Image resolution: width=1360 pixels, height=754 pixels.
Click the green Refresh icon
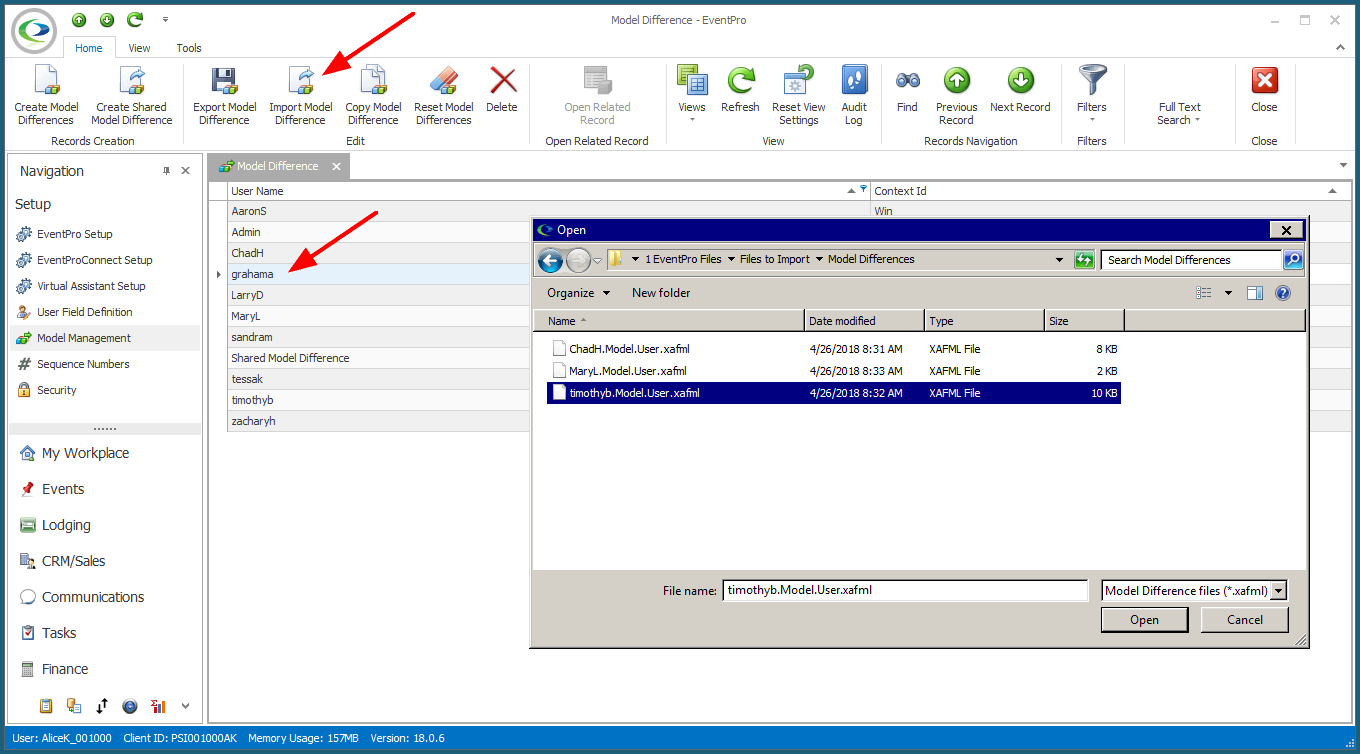pyautogui.click(x=741, y=81)
